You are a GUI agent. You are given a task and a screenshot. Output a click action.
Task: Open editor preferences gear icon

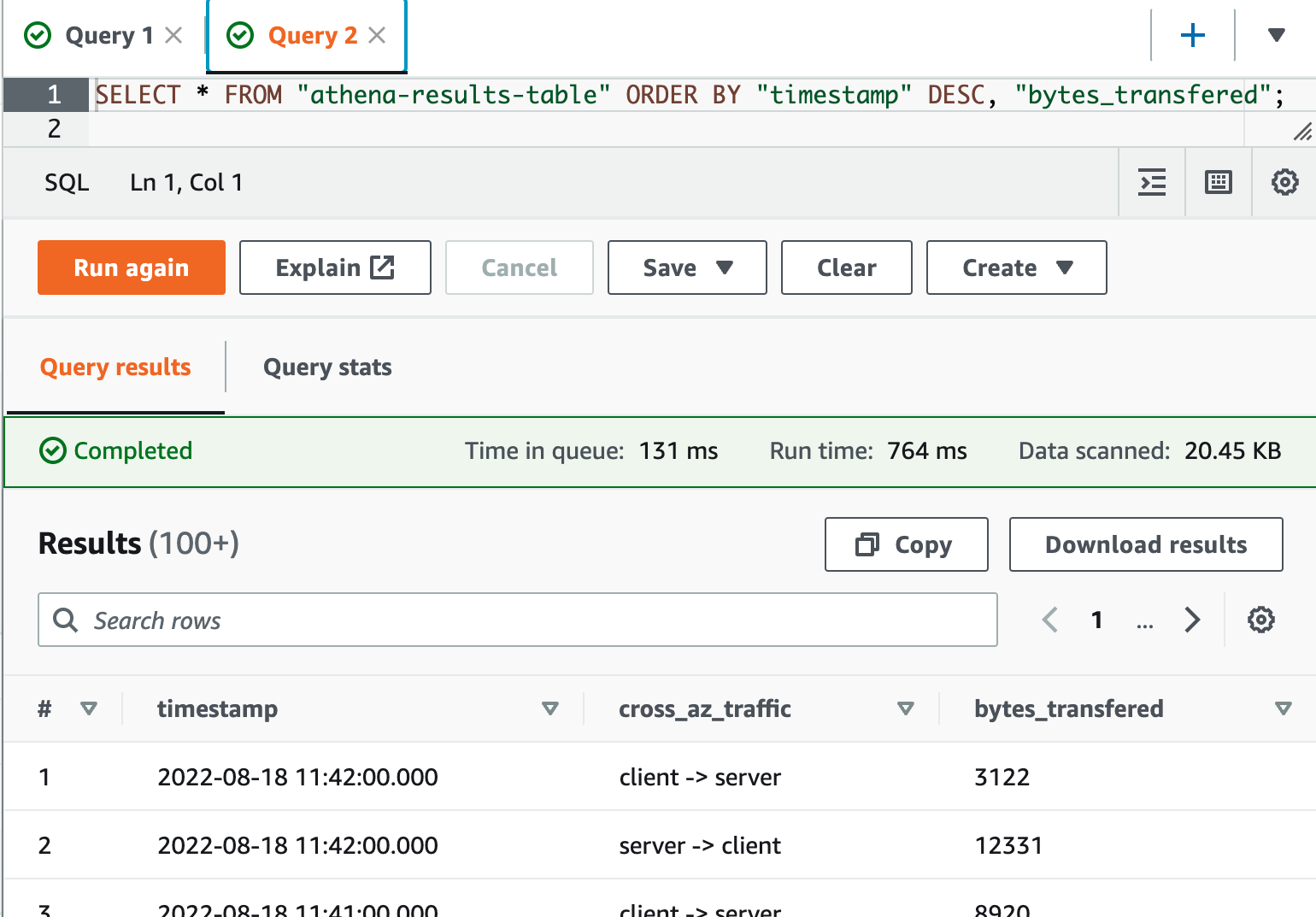pos(1284,182)
